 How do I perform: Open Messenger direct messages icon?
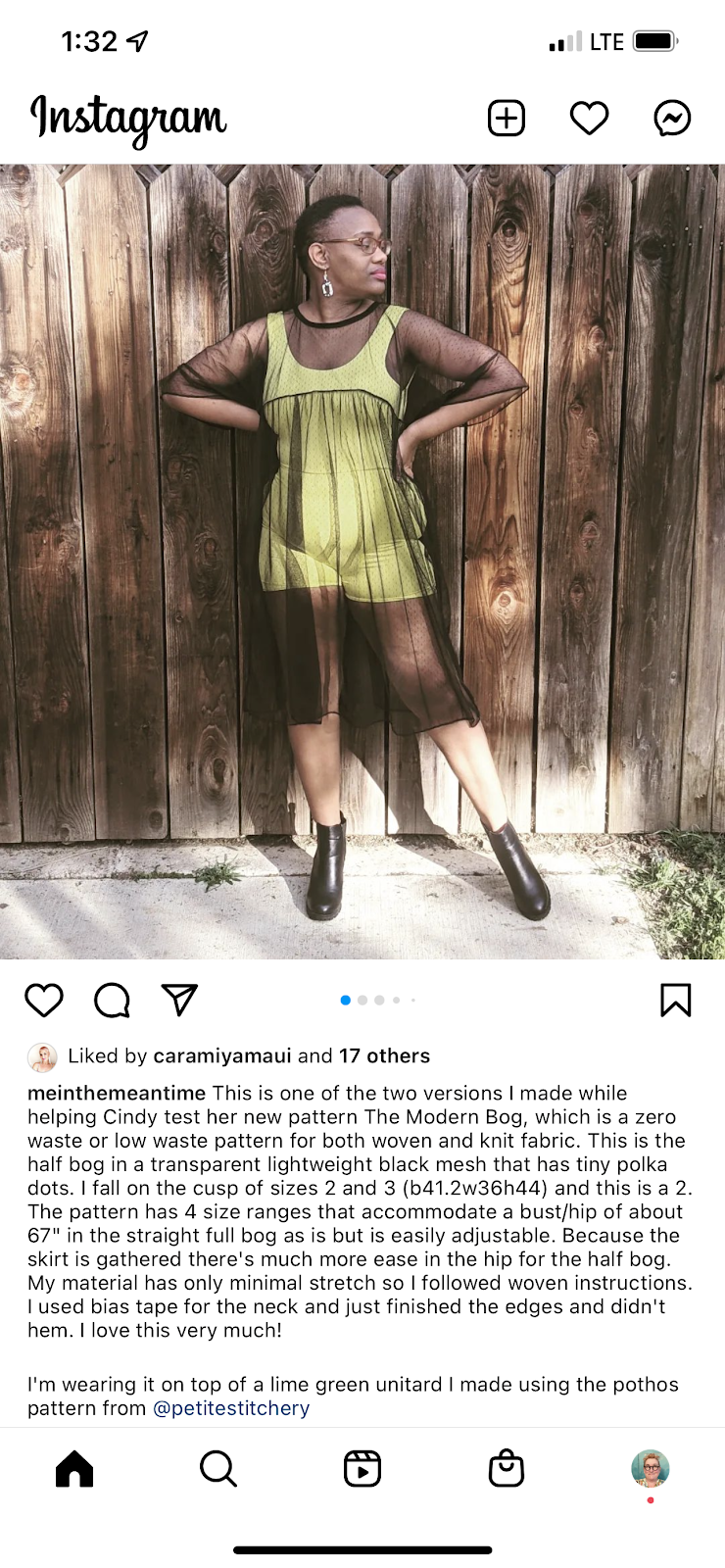[672, 119]
